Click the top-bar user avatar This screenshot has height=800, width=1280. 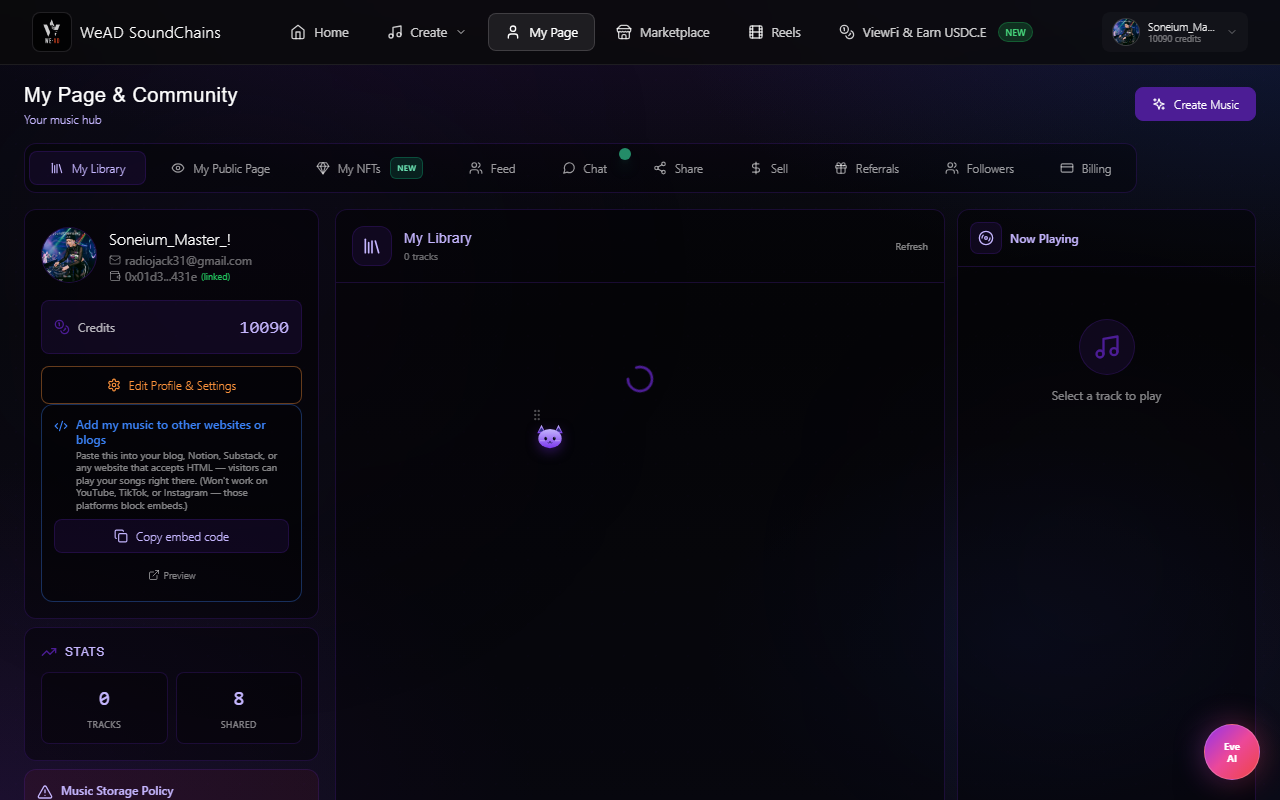point(1126,32)
